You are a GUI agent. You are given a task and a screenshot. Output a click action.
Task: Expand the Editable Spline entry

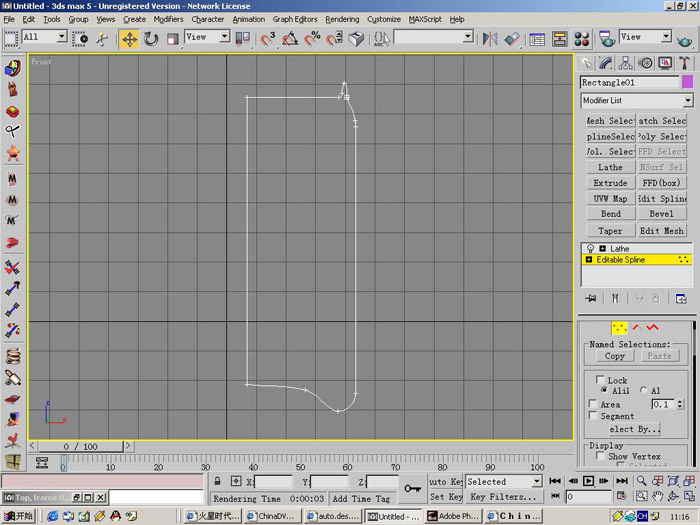[x=589, y=260]
